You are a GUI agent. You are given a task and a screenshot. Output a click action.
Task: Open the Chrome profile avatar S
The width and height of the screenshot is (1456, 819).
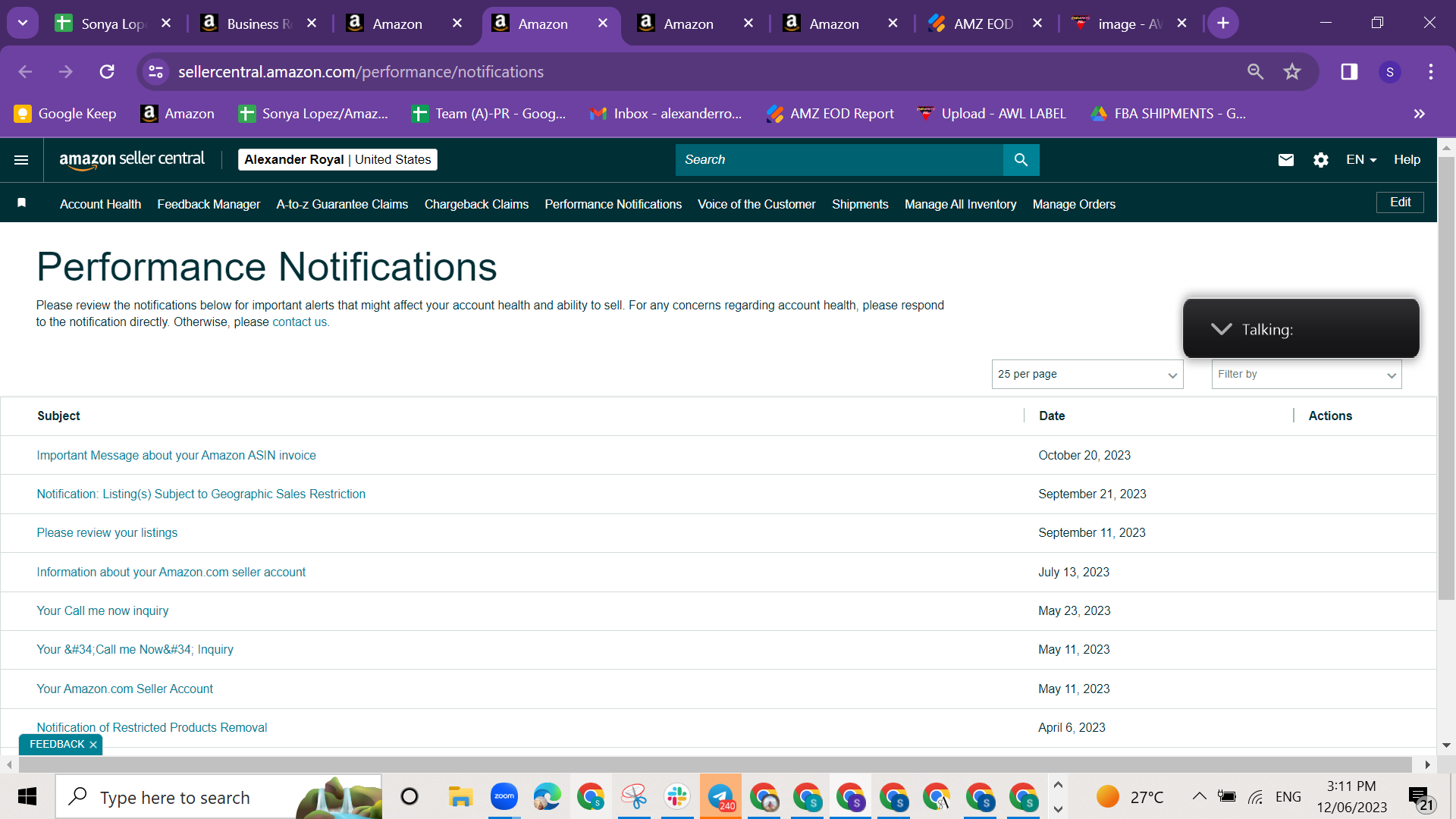[x=1390, y=72]
